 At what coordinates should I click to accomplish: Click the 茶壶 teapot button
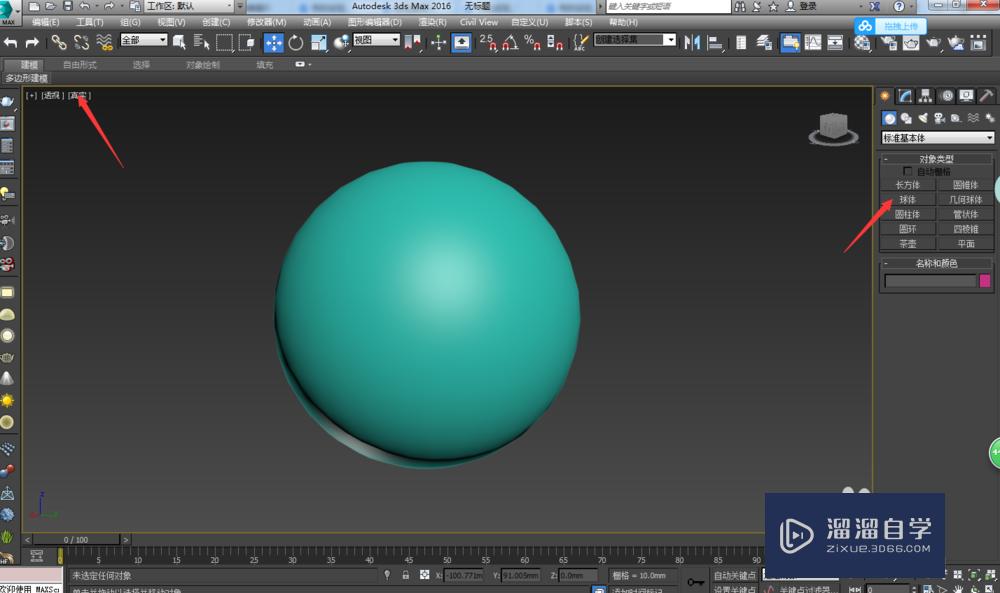pos(907,244)
